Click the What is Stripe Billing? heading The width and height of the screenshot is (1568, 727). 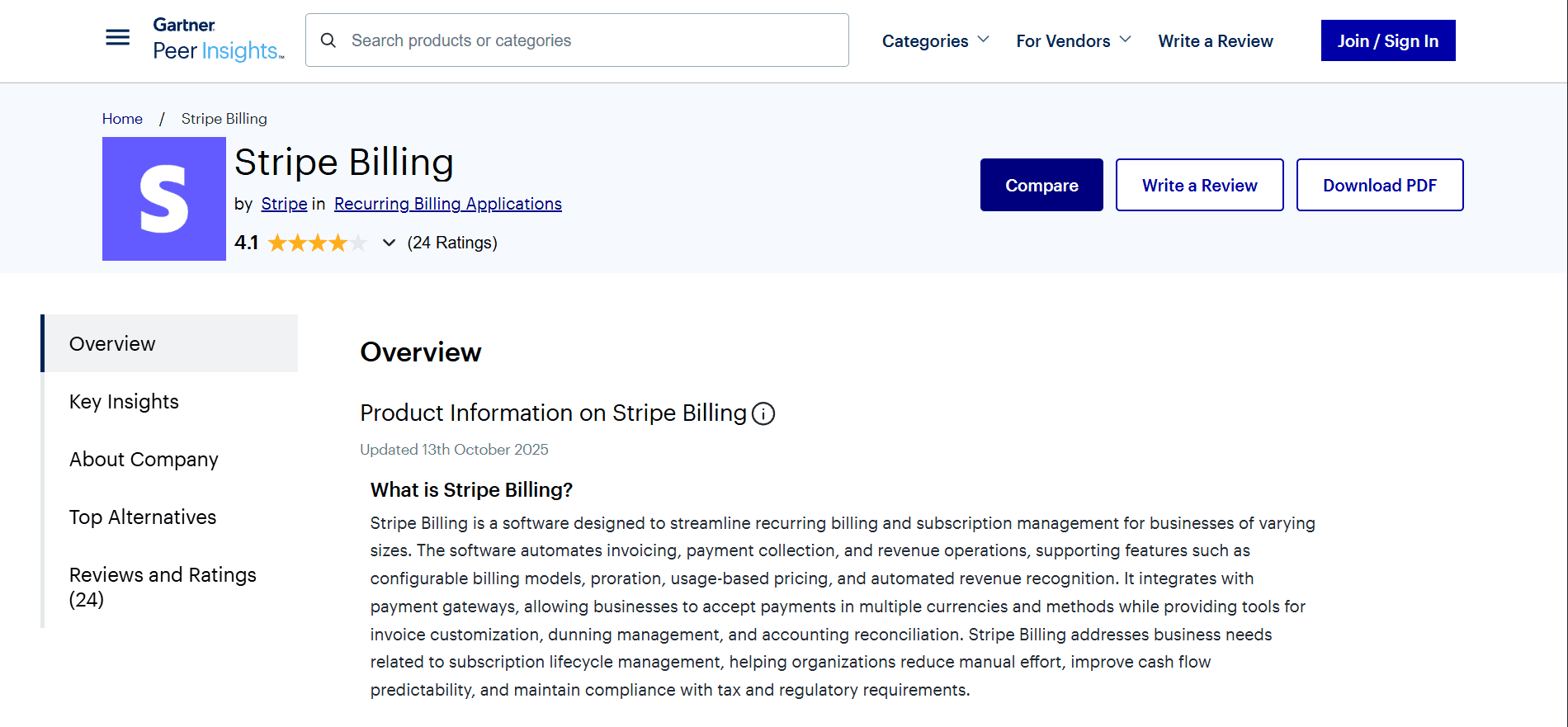pos(471,490)
